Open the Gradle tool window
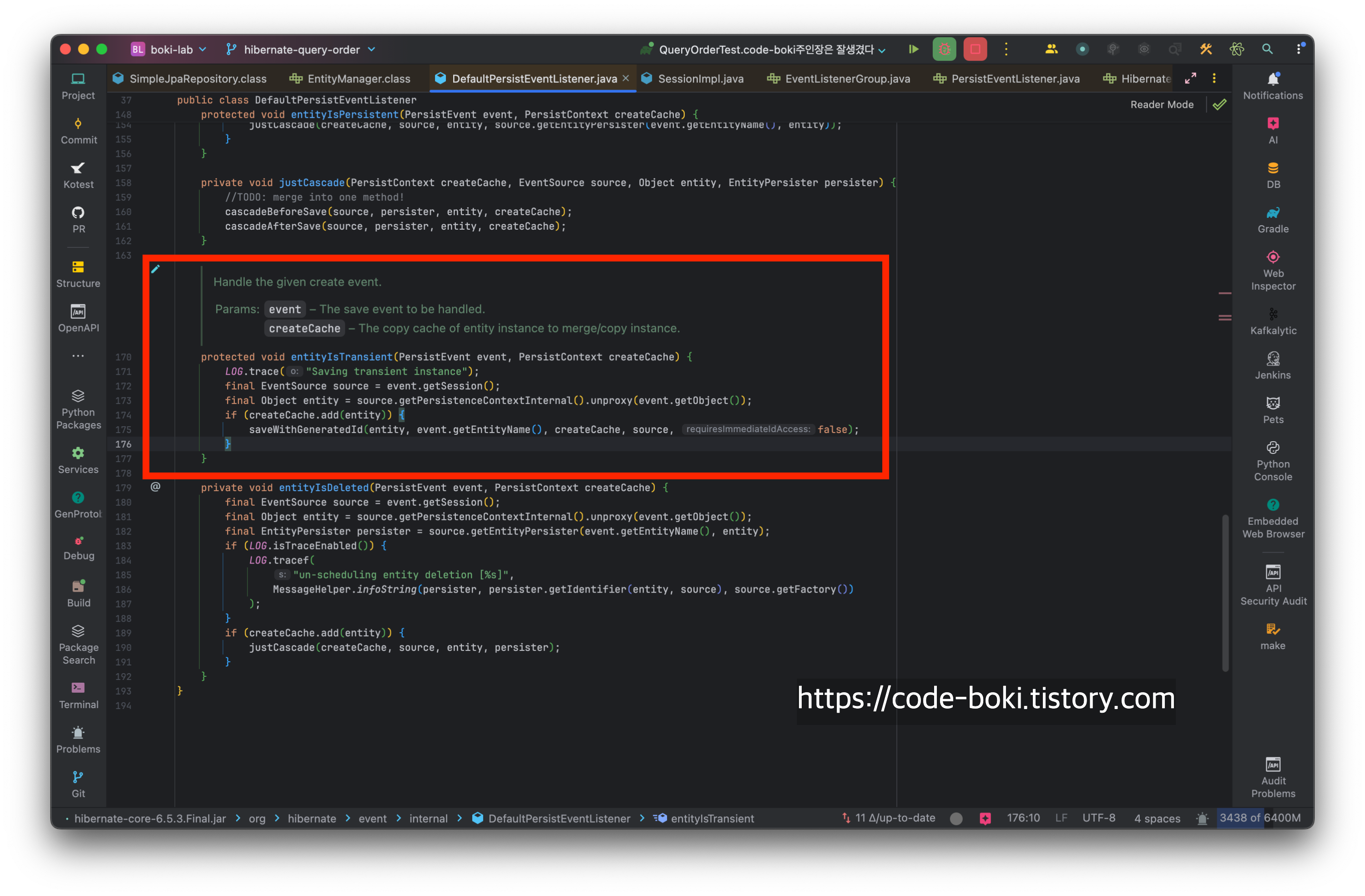The height and width of the screenshot is (896, 1365). [x=1273, y=220]
